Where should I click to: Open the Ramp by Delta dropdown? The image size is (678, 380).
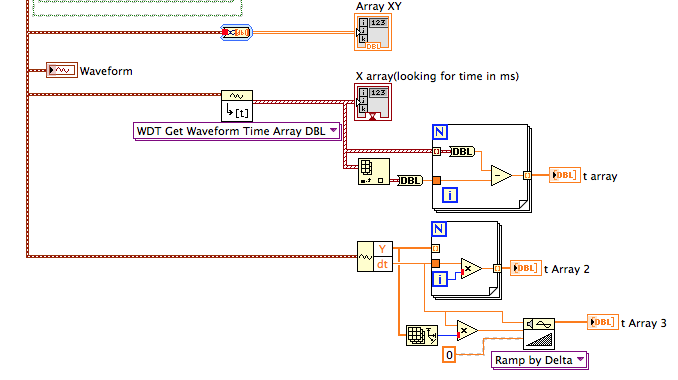pyautogui.click(x=581, y=359)
